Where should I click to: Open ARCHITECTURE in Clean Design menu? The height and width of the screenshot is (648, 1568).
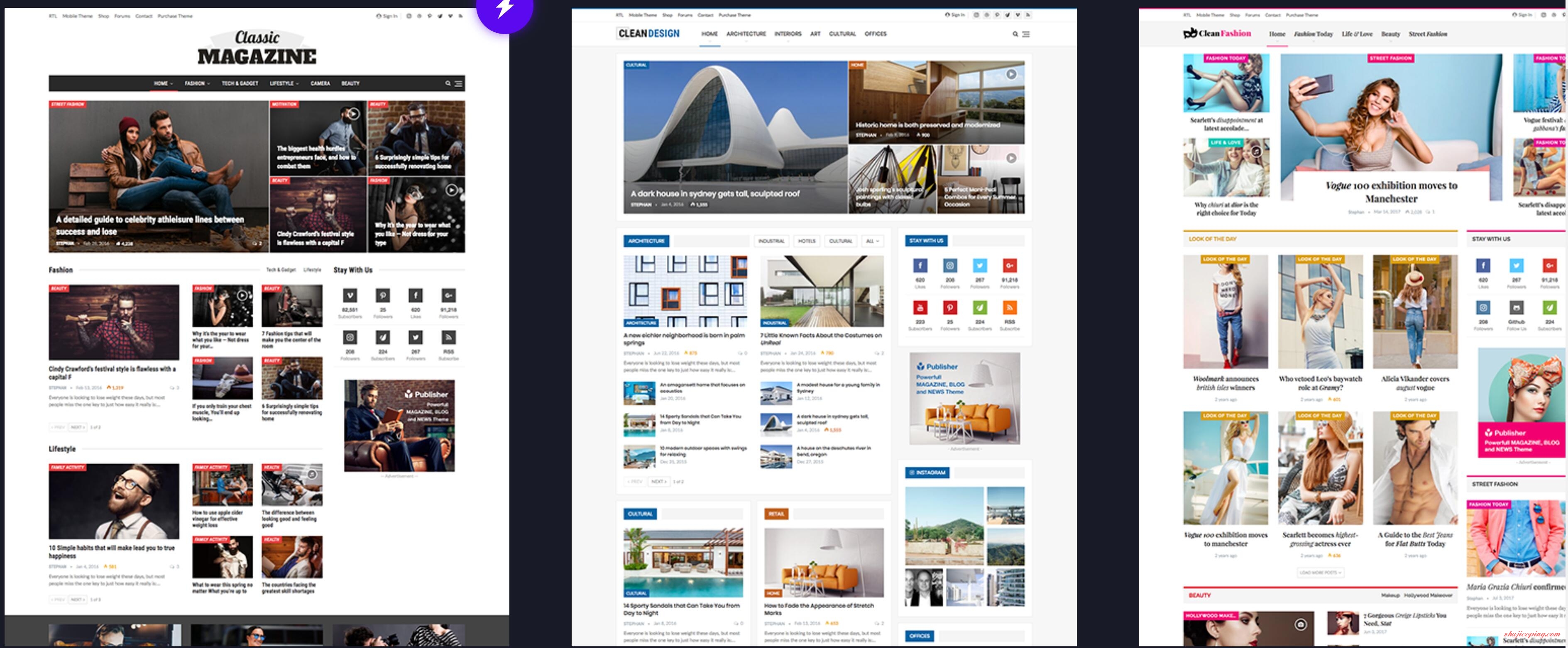[746, 34]
